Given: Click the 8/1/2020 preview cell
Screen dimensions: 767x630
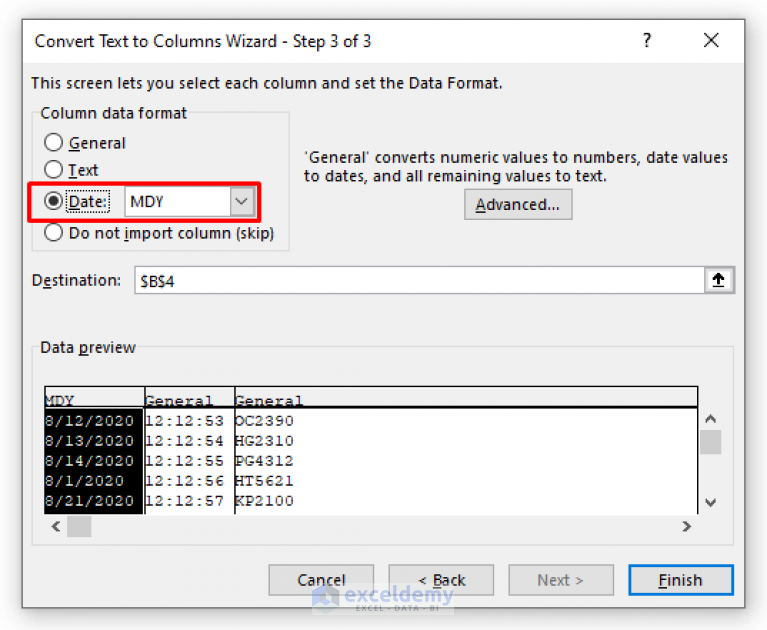Looking at the screenshot, I should [84, 481].
